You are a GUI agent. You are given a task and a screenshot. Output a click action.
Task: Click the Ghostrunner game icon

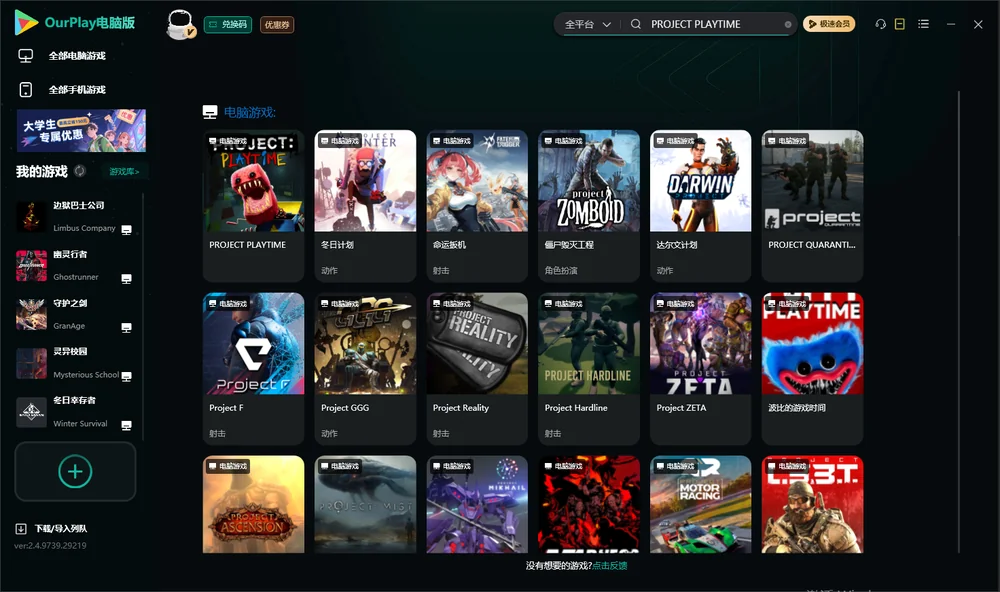point(31,266)
